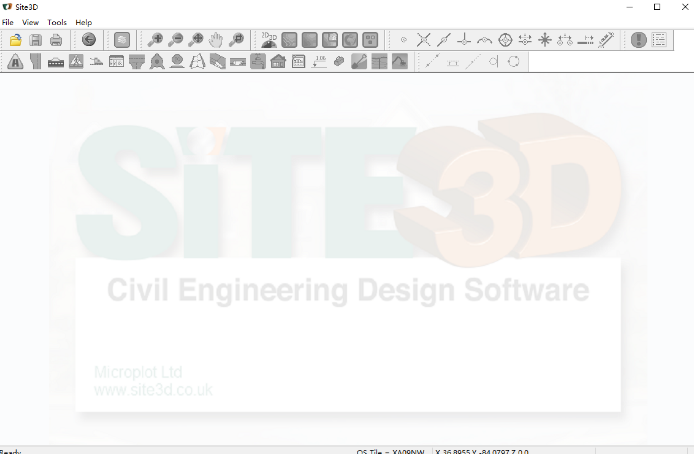Select the Zoom In magnifier tool
This screenshot has width=694, height=454.
click(x=155, y=40)
